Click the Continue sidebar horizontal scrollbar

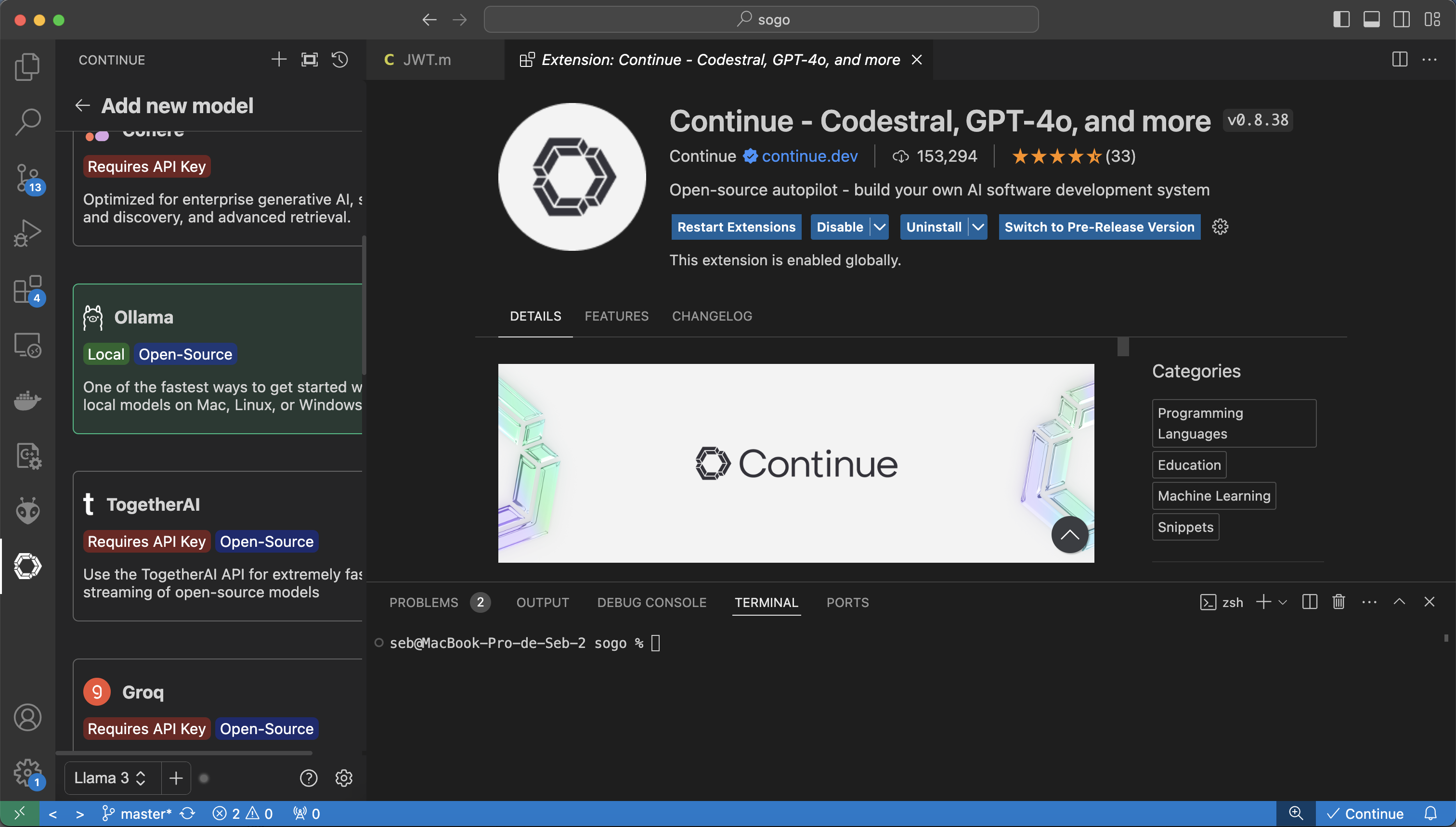tap(184, 753)
